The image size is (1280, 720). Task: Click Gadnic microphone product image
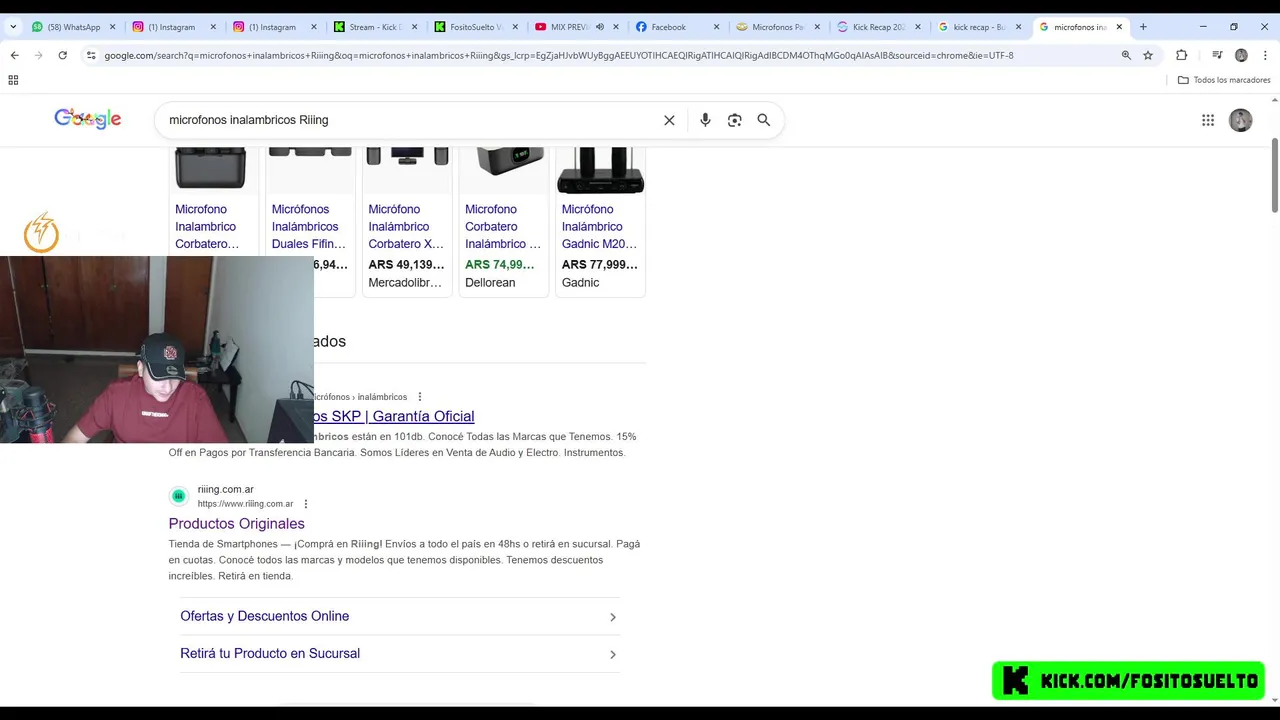coord(600,170)
